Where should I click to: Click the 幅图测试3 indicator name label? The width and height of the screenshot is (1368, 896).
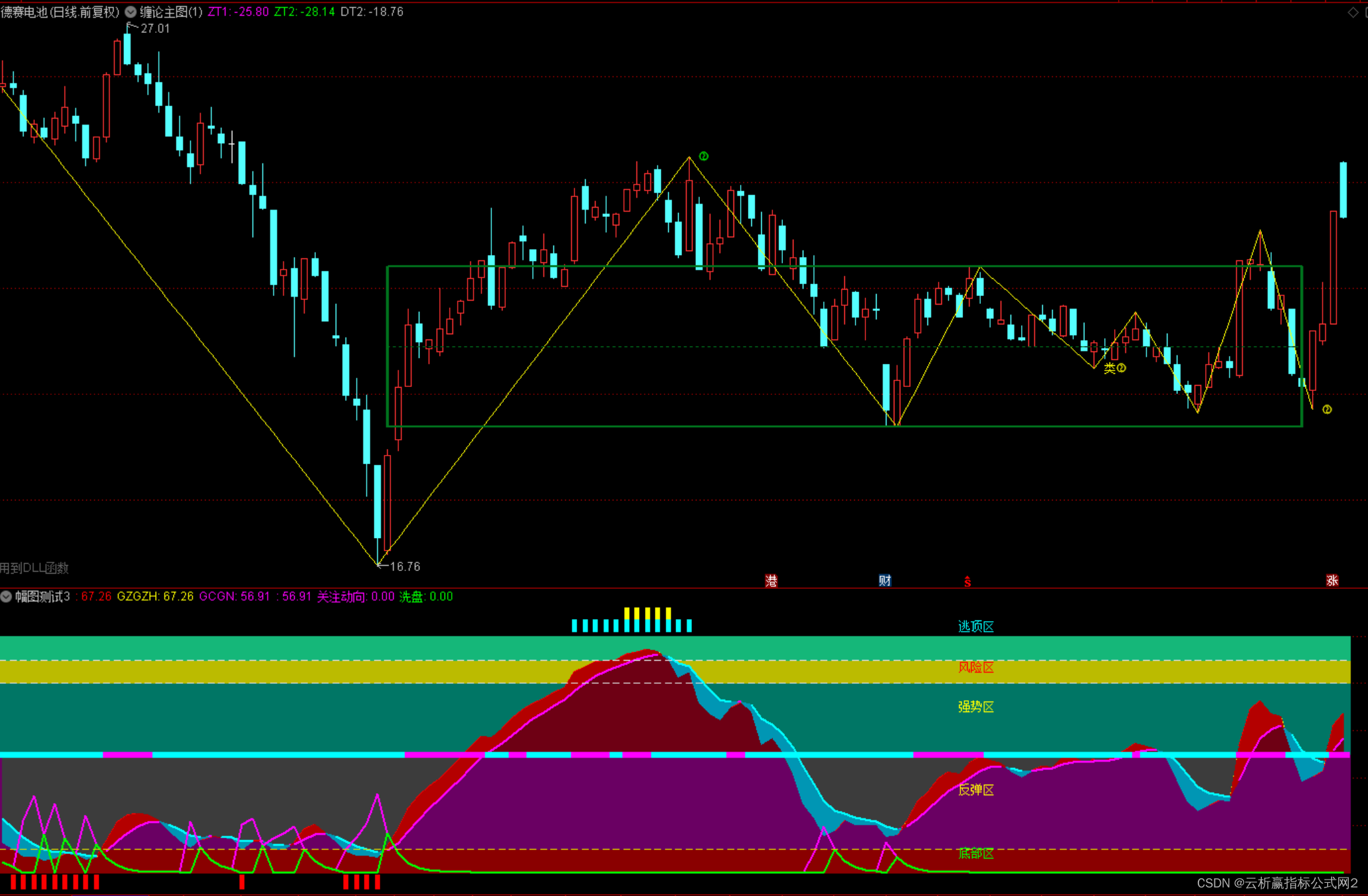tap(42, 597)
